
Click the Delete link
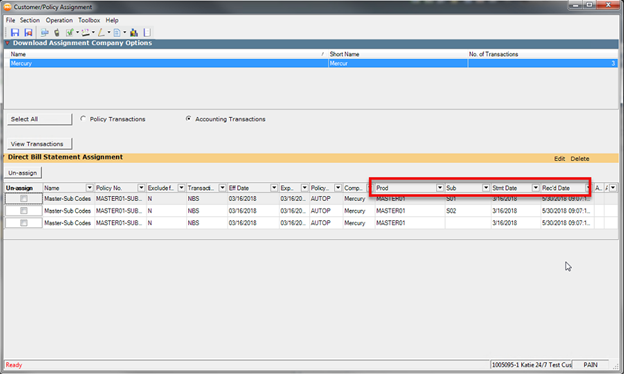(x=580, y=158)
